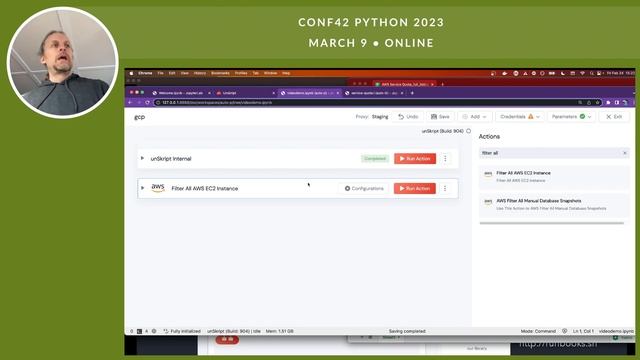Click the unSkript kernel status circle
This screenshot has width=640, height=360.
[x=469, y=131]
